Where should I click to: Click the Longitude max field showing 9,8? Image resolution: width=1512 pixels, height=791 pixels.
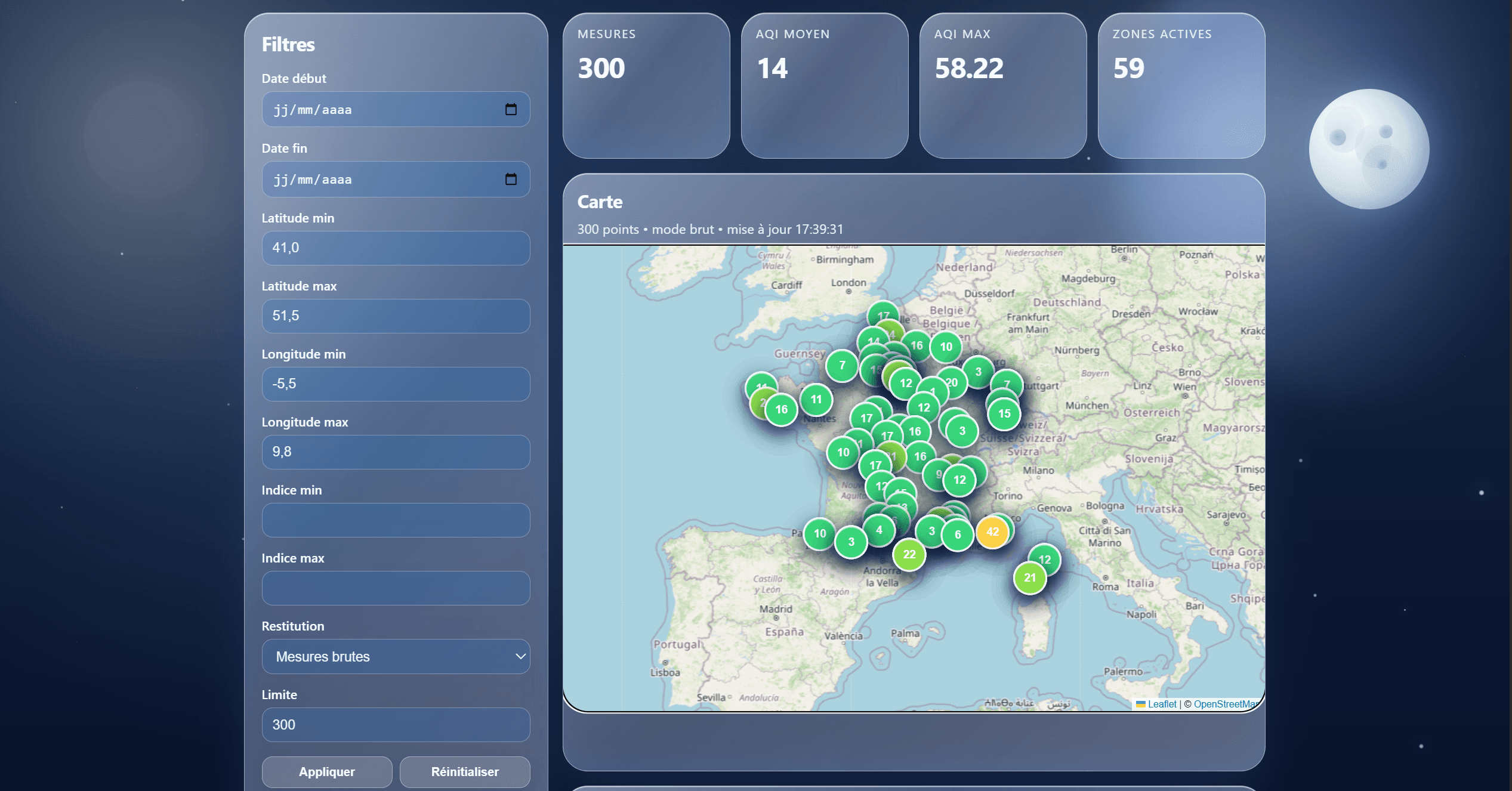[x=396, y=452]
